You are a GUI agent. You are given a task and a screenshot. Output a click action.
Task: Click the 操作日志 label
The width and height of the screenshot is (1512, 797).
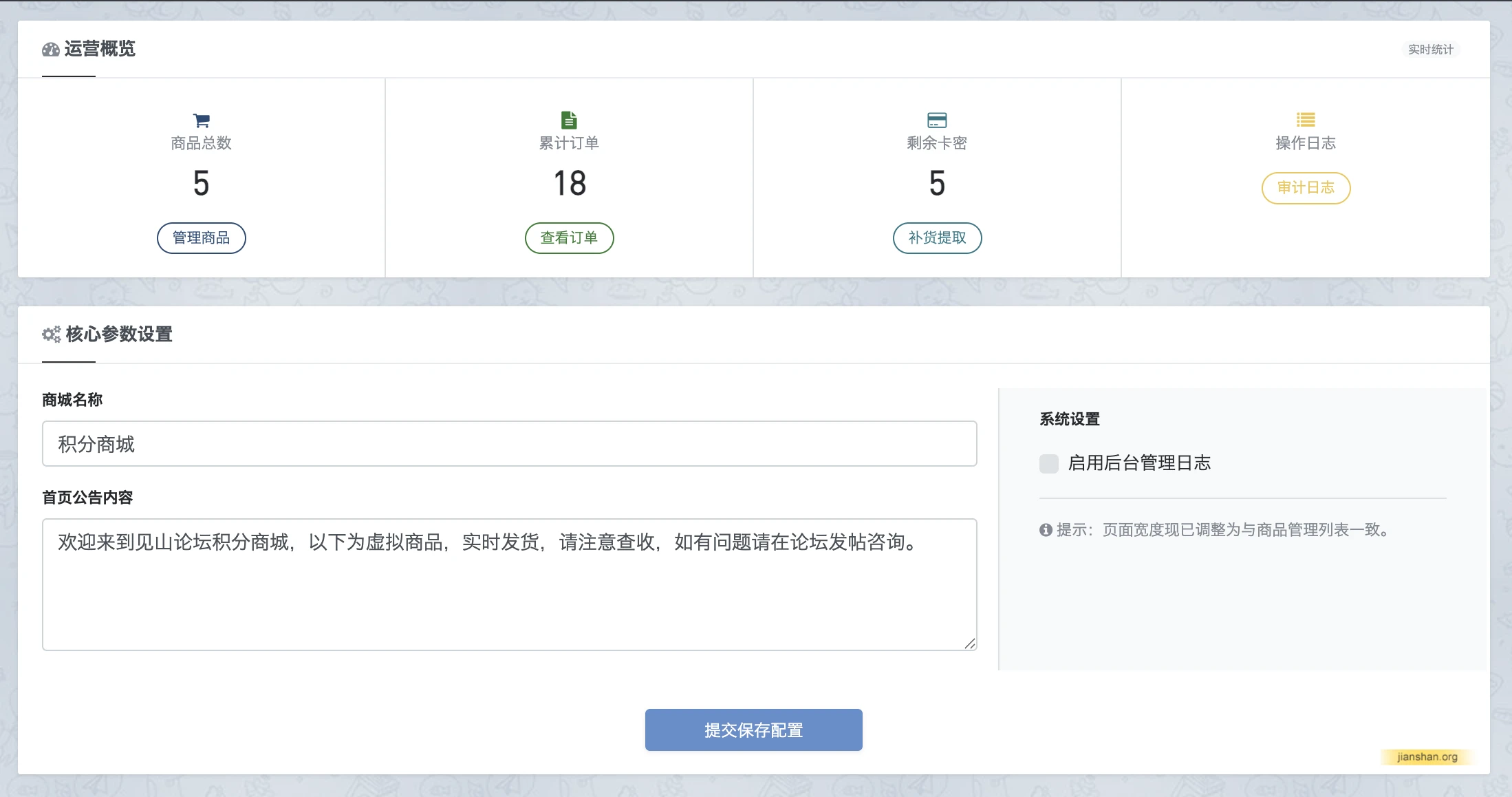pyautogui.click(x=1306, y=143)
